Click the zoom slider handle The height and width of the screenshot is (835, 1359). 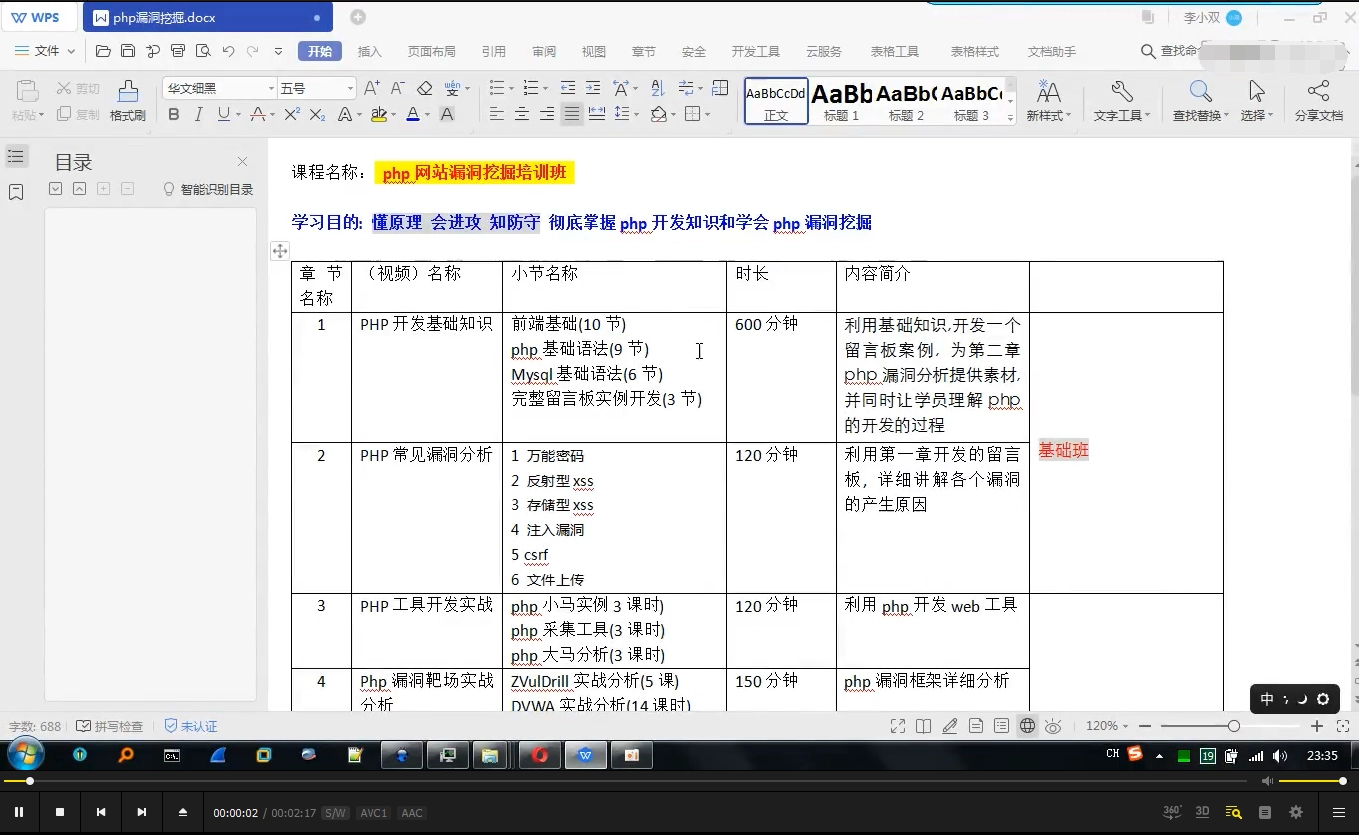coord(1234,726)
